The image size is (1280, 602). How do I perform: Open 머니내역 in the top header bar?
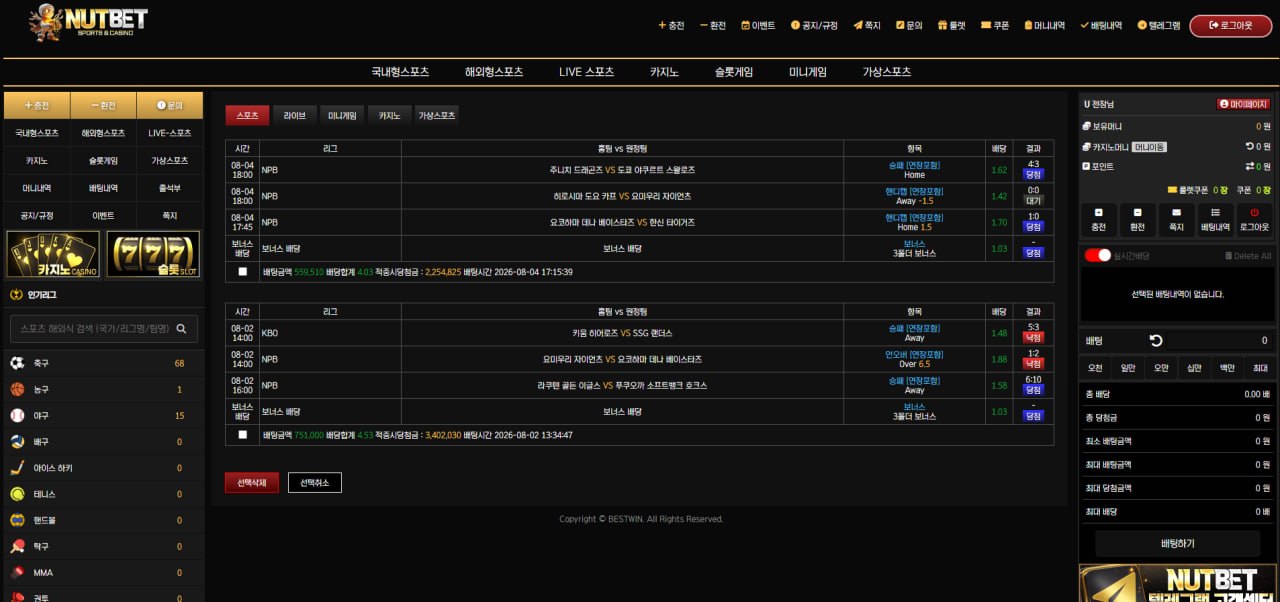pyautogui.click(x=1043, y=26)
